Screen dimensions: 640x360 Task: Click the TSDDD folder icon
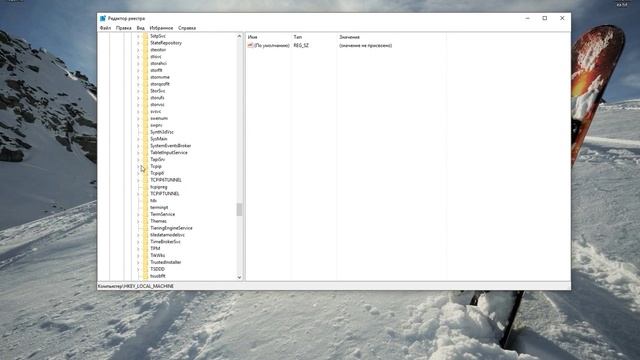146,269
